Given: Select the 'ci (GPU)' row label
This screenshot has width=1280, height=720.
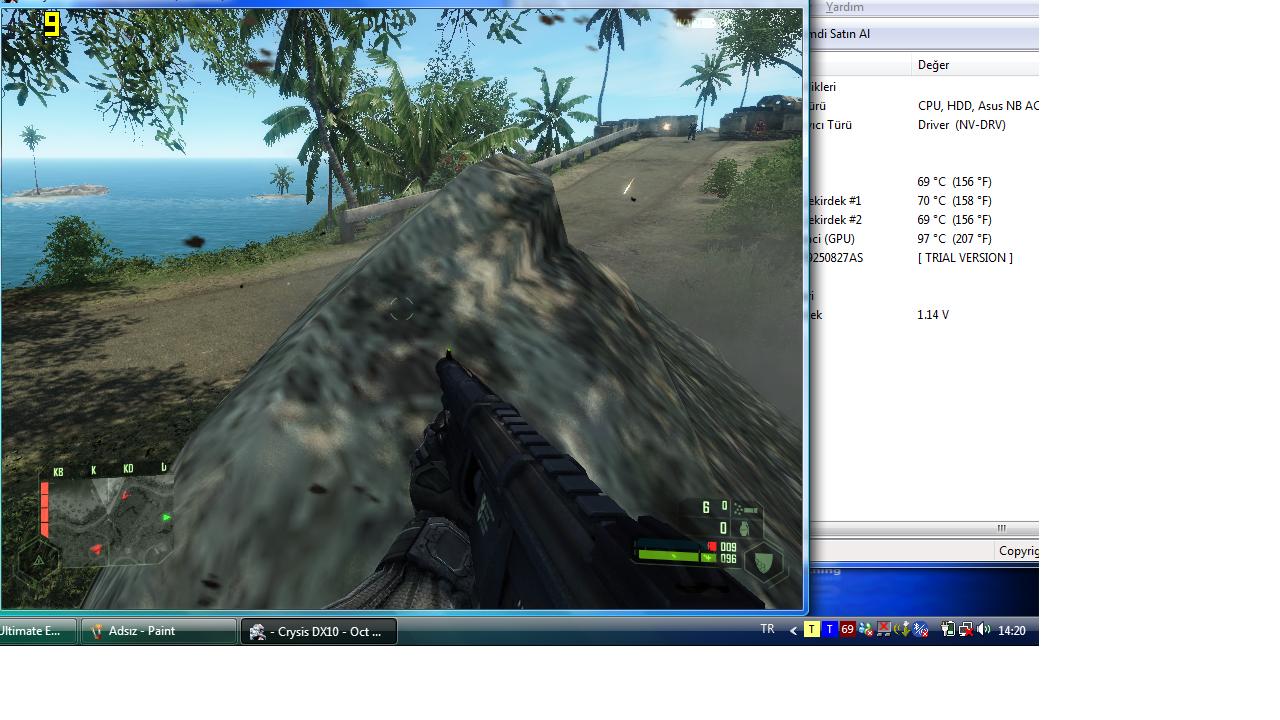Looking at the screenshot, I should 832,239.
